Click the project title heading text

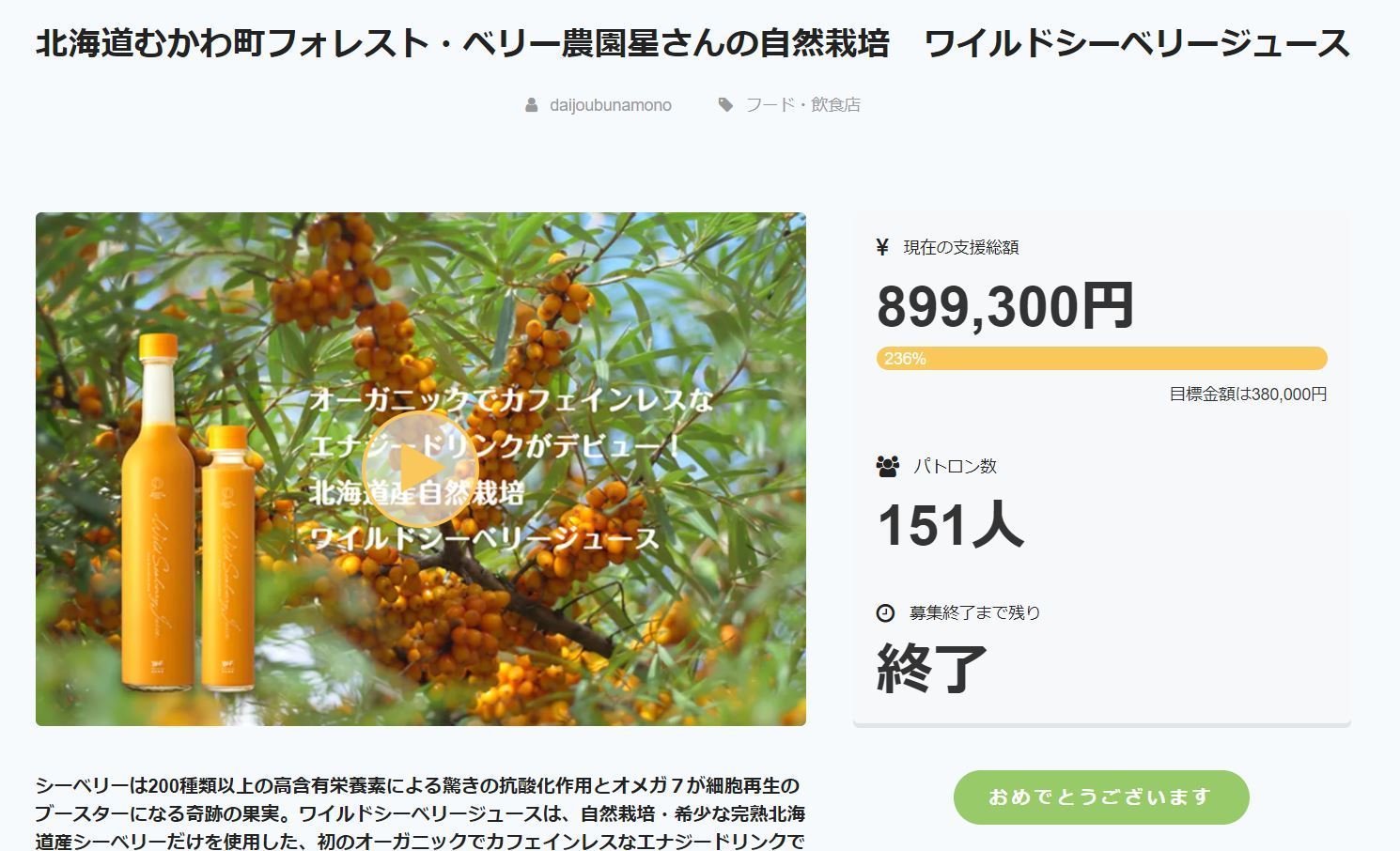[692, 43]
